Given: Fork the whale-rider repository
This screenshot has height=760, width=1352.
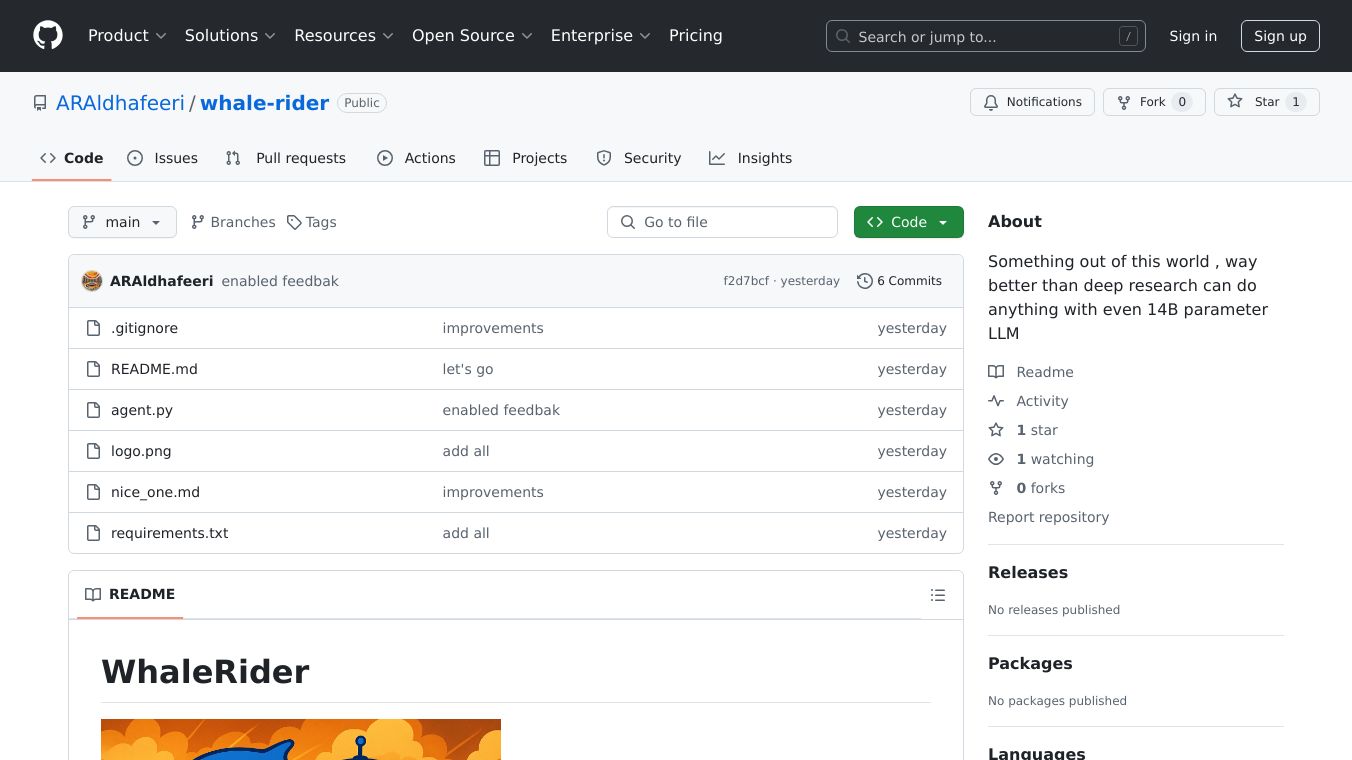Looking at the screenshot, I should pos(1153,102).
